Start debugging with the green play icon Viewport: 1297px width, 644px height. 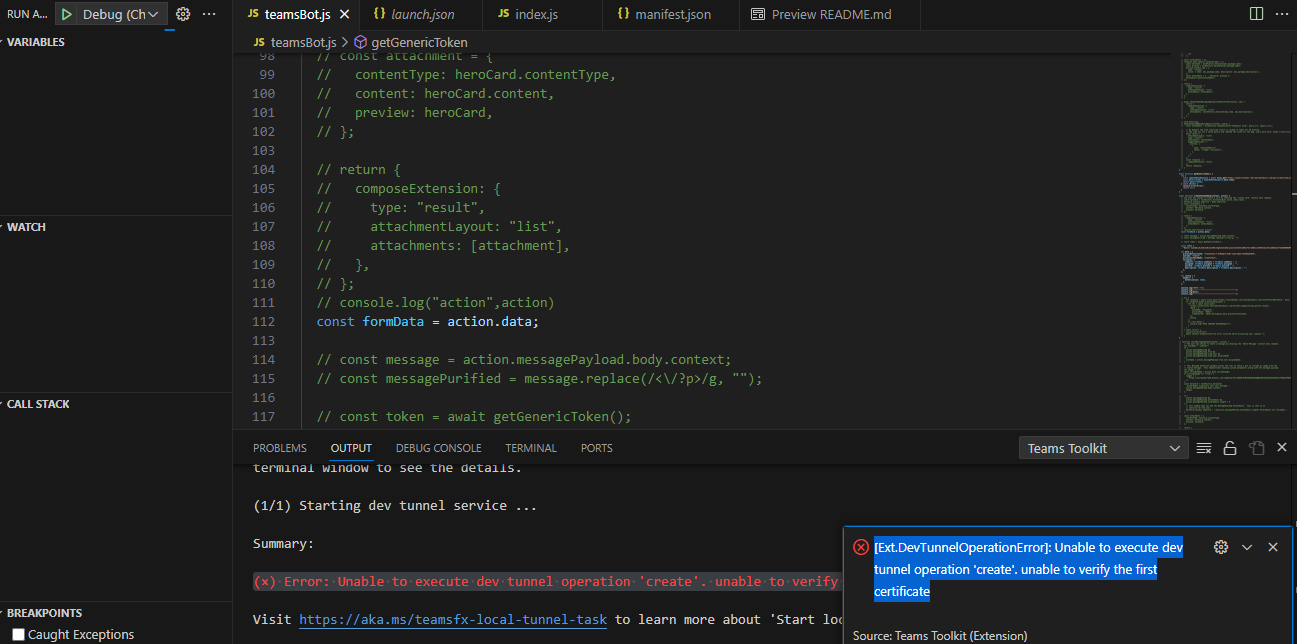tap(66, 15)
